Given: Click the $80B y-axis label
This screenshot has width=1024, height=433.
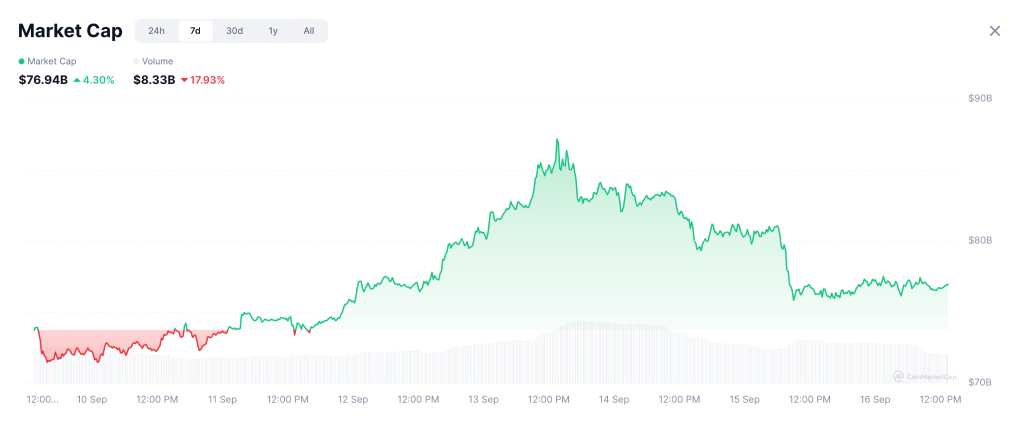Looking at the screenshot, I should 979,240.
